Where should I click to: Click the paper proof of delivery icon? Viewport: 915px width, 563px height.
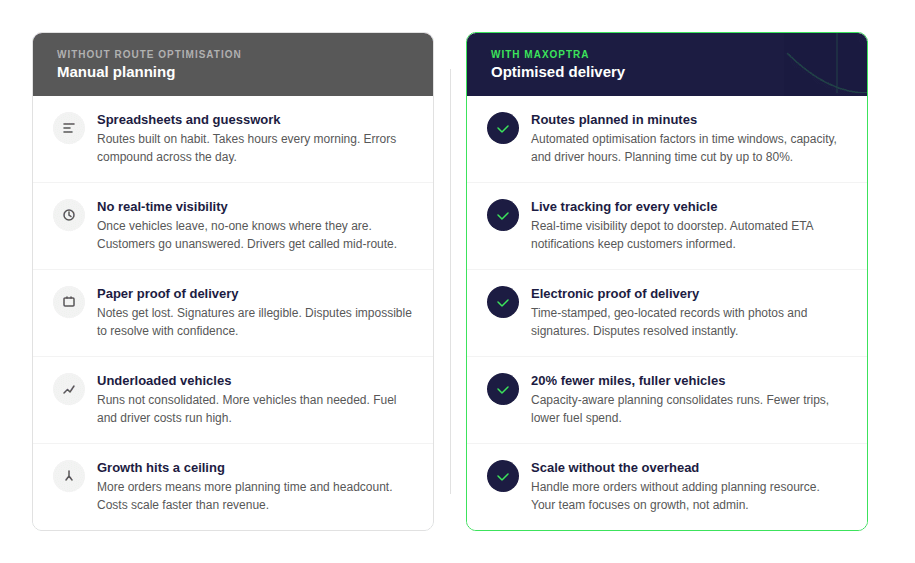tap(69, 302)
